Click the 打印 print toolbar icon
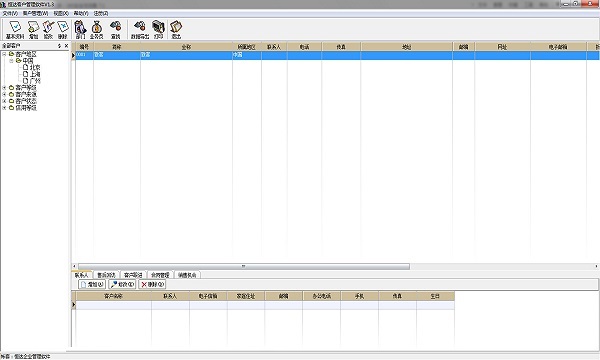 158,30
